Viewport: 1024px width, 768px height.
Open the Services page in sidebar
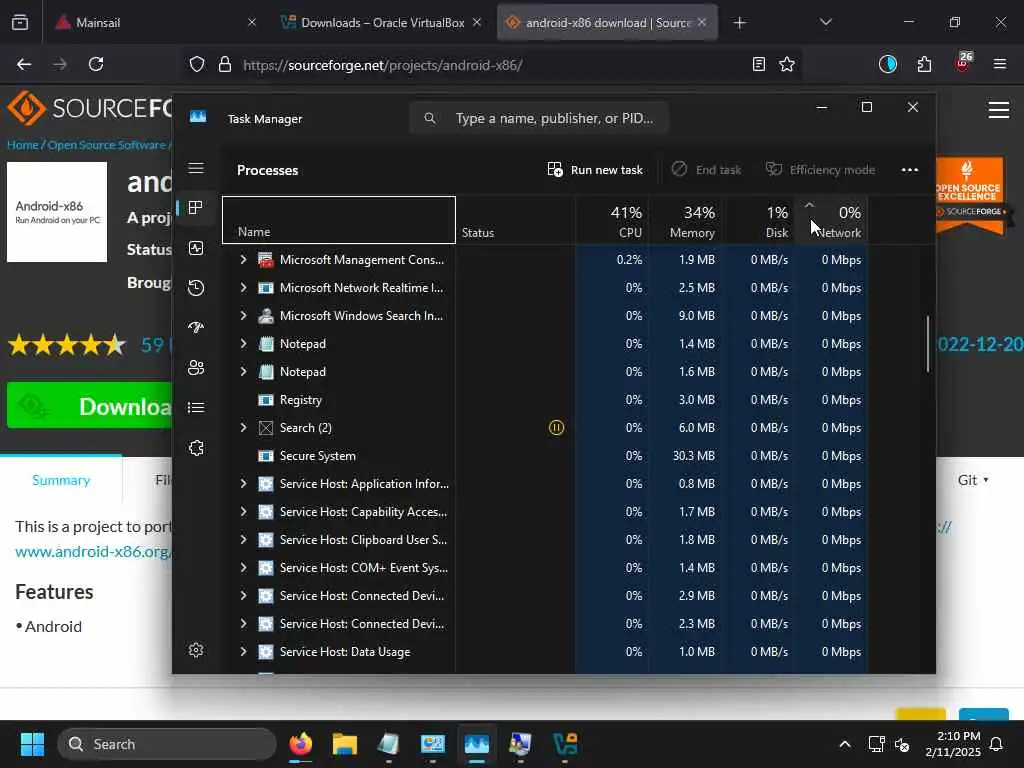pyautogui.click(x=196, y=448)
